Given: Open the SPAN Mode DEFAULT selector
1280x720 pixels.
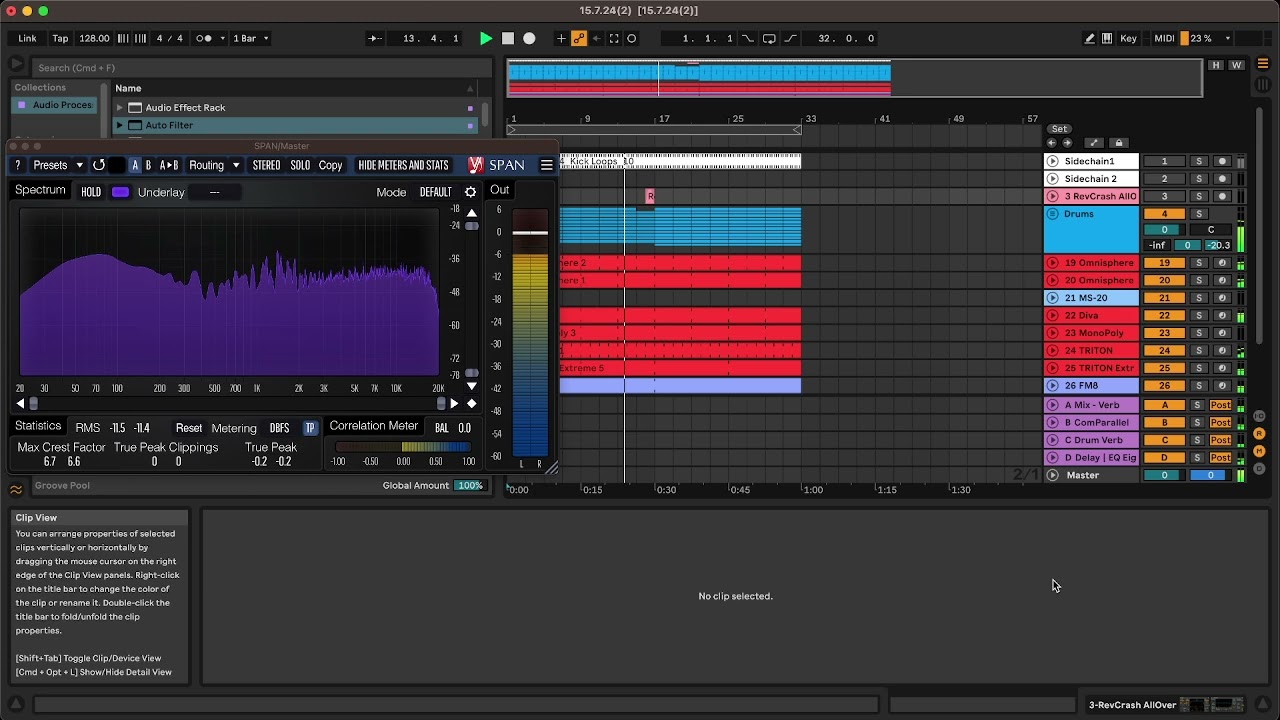Looking at the screenshot, I should click(x=435, y=192).
